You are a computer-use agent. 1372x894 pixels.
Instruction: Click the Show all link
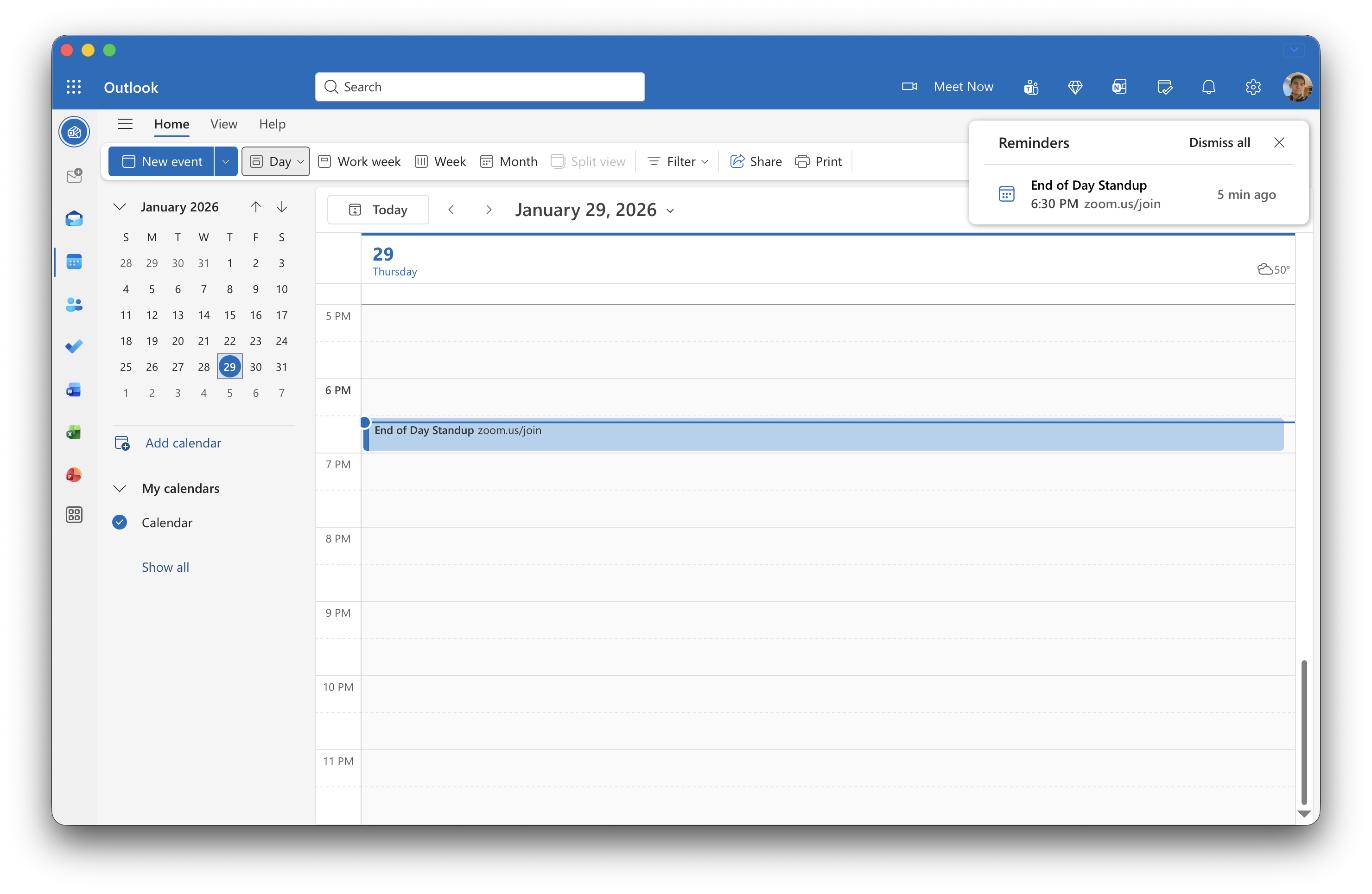(165, 567)
